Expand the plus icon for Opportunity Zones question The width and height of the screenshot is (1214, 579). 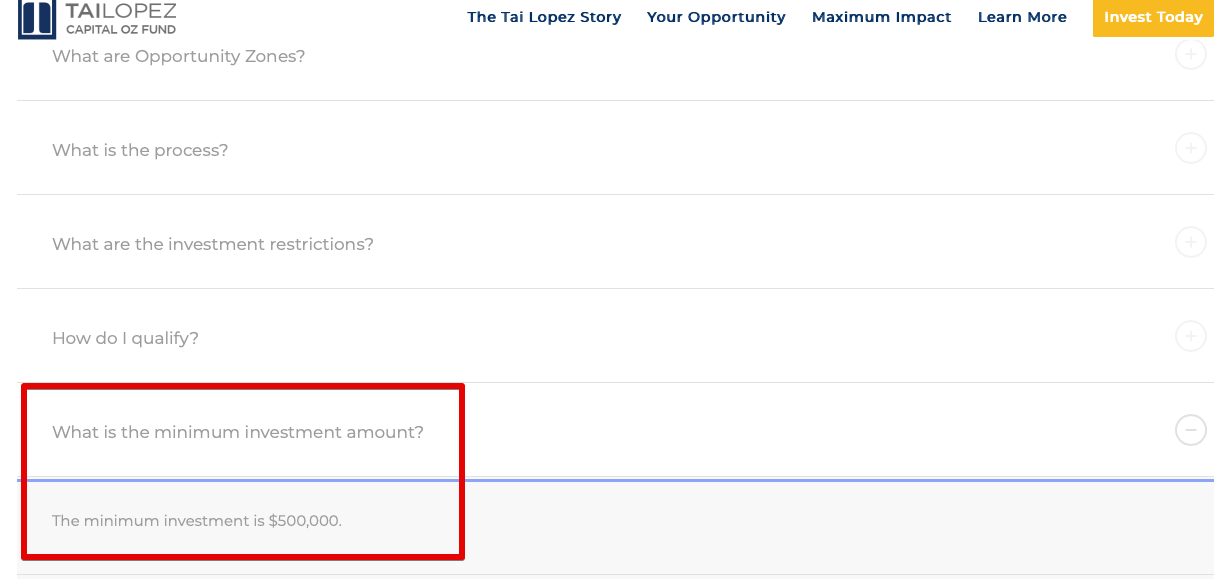tap(1190, 55)
